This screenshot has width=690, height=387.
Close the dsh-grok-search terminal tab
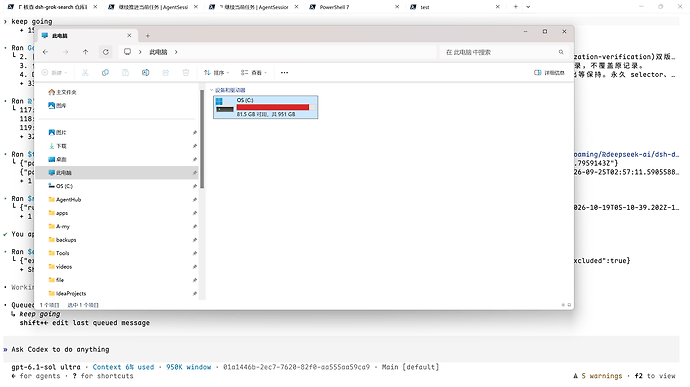pos(95,7)
